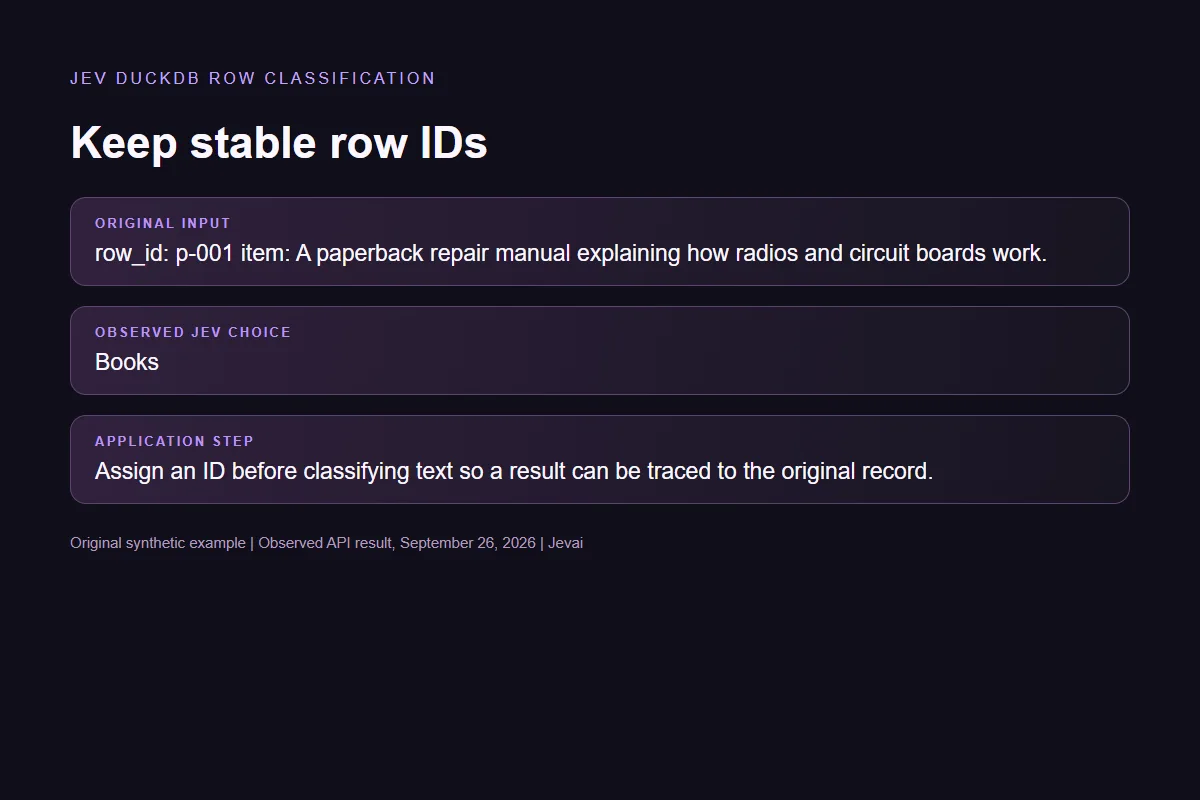The image size is (1200, 800).
Task: Click the 'JEV DUCKDB ROW CLASSIFICATION' overline text
Action: pos(252,78)
